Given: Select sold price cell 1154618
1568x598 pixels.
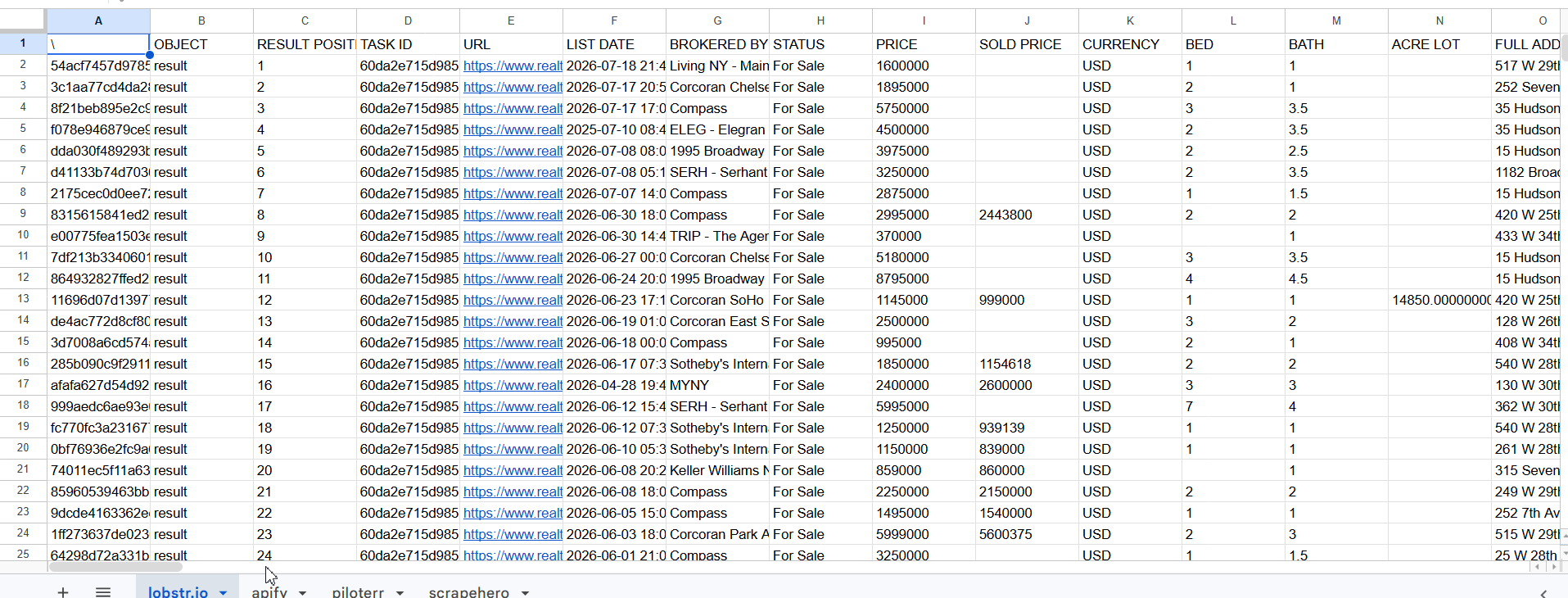Looking at the screenshot, I should 1027,364.
